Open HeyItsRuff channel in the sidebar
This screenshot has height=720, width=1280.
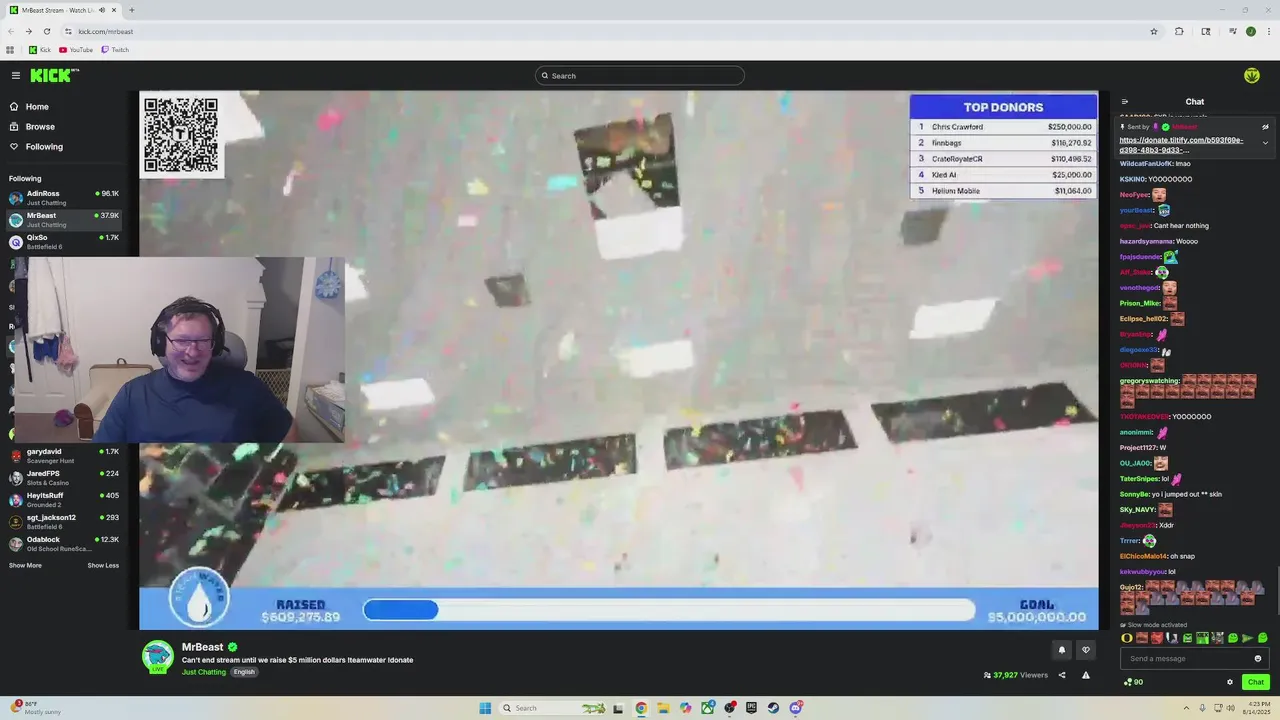(x=64, y=499)
